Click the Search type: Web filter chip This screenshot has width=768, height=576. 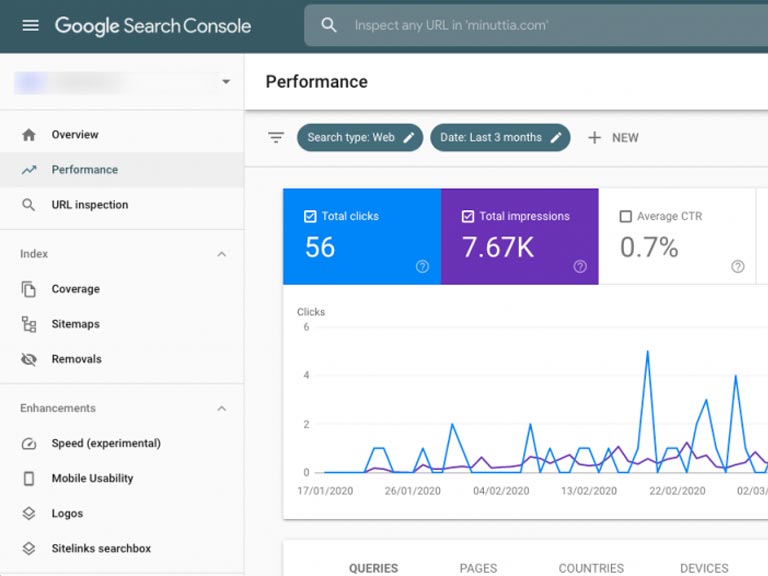(360, 138)
